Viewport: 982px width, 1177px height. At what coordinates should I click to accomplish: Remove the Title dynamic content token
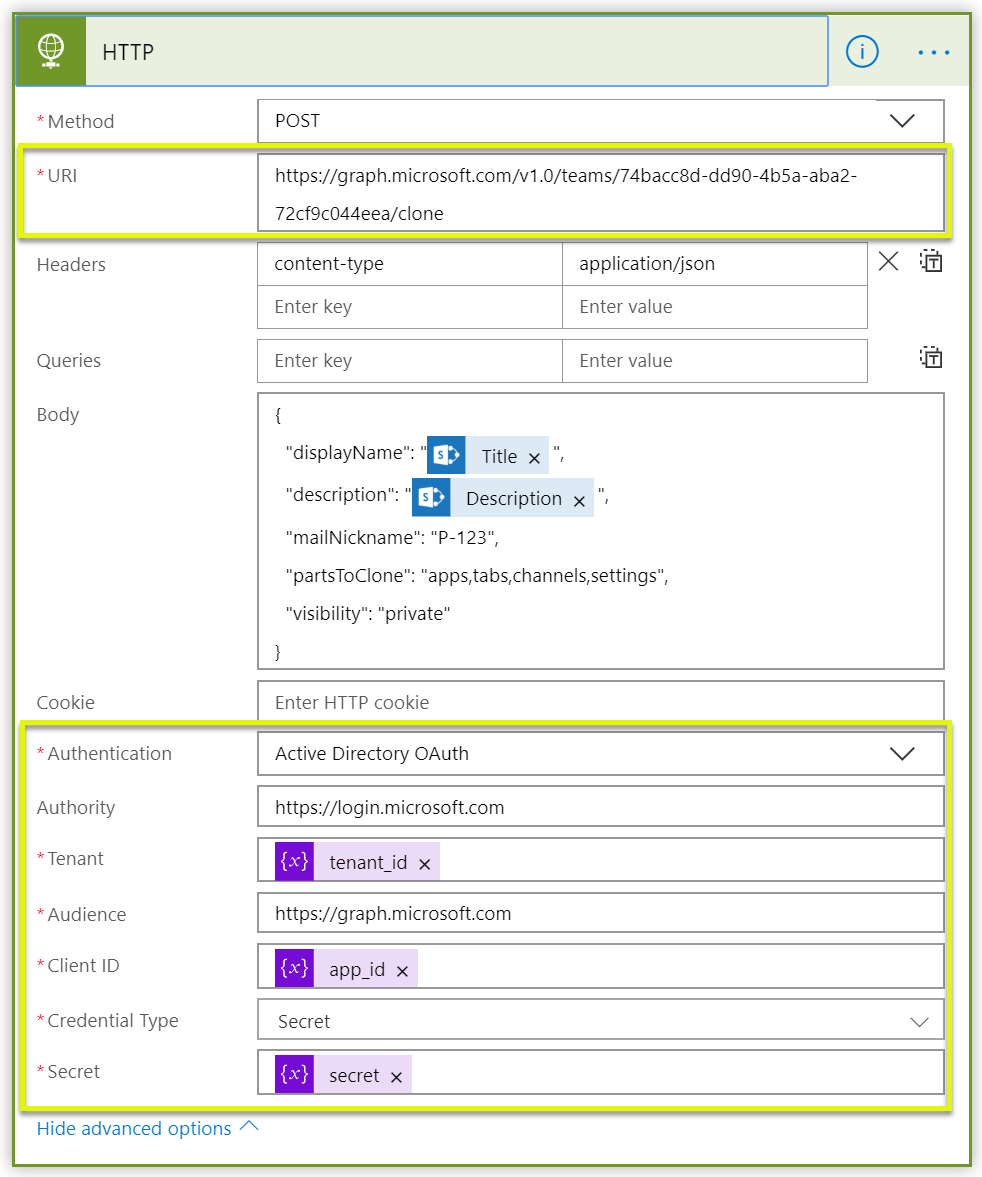pos(534,458)
